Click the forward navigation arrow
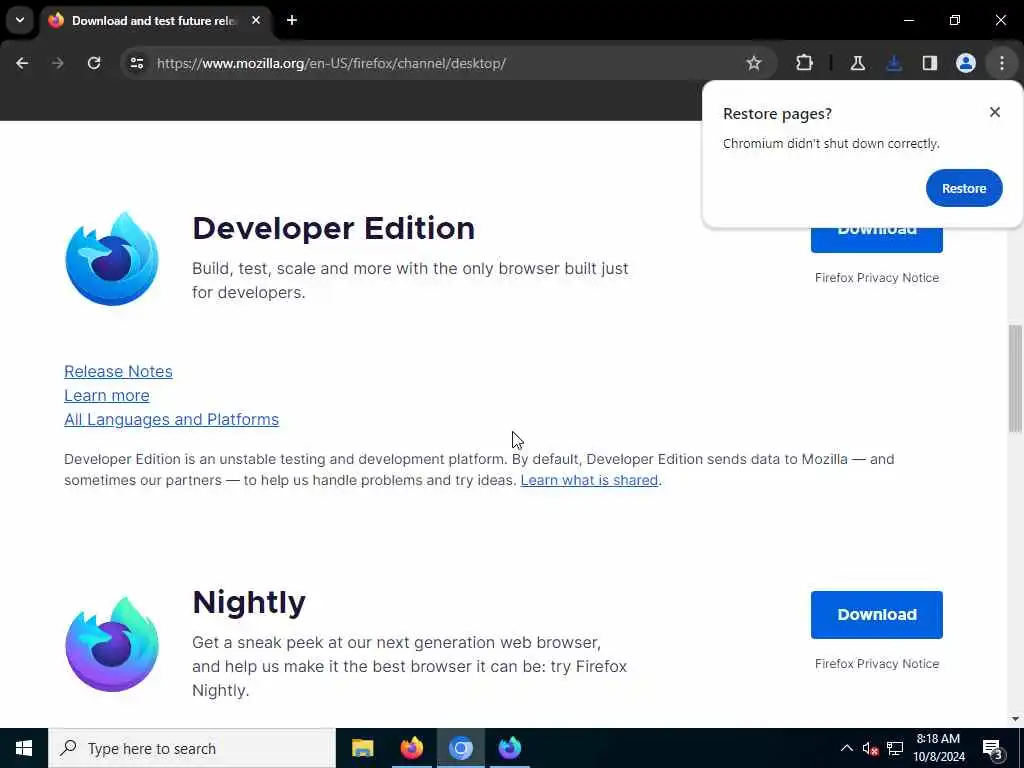Viewport: 1024px width, 768px height. pos(57,63)
